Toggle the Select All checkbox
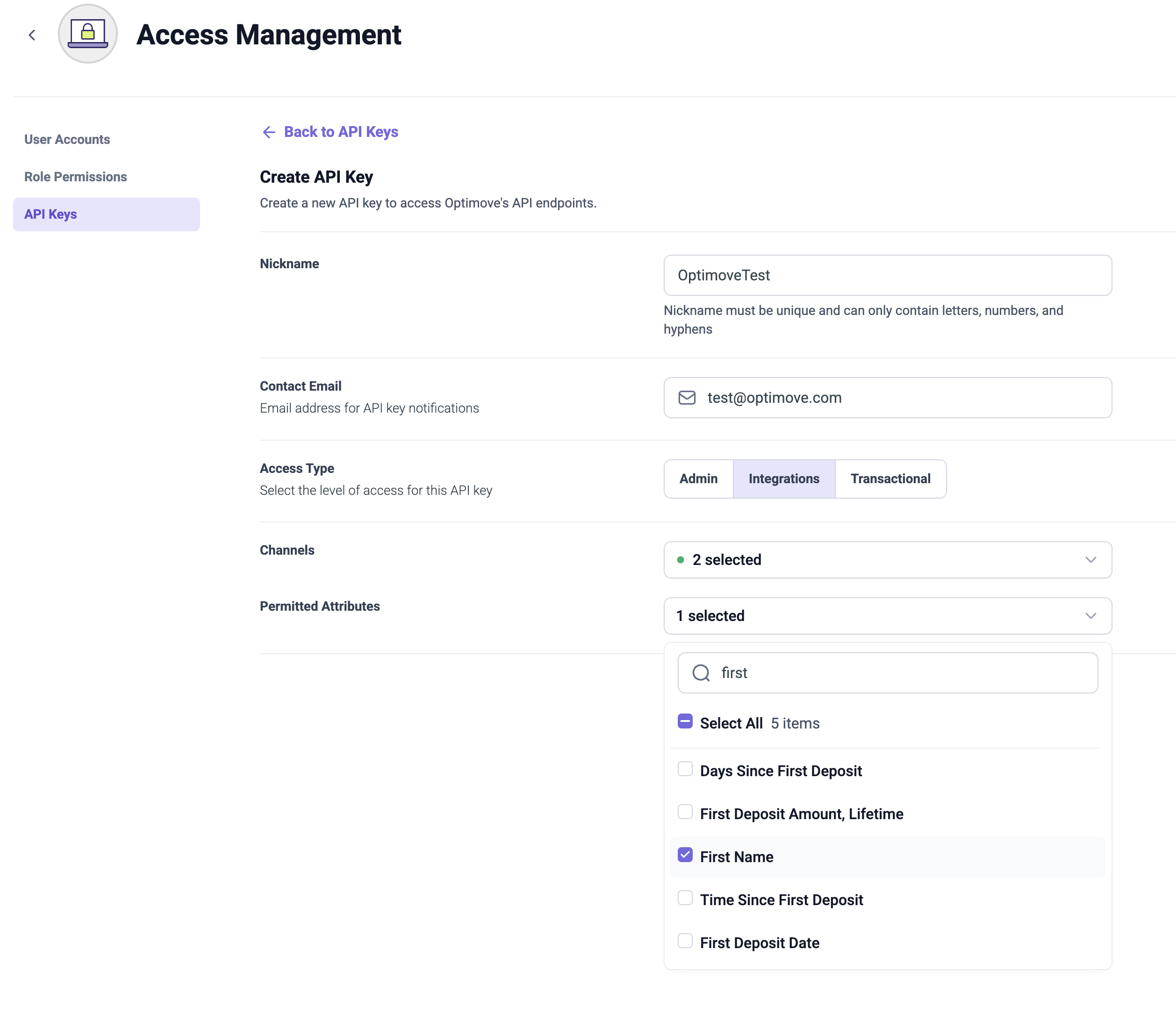The height and width of the screenshot is (1014, 1176). click(x=685, y=722)
